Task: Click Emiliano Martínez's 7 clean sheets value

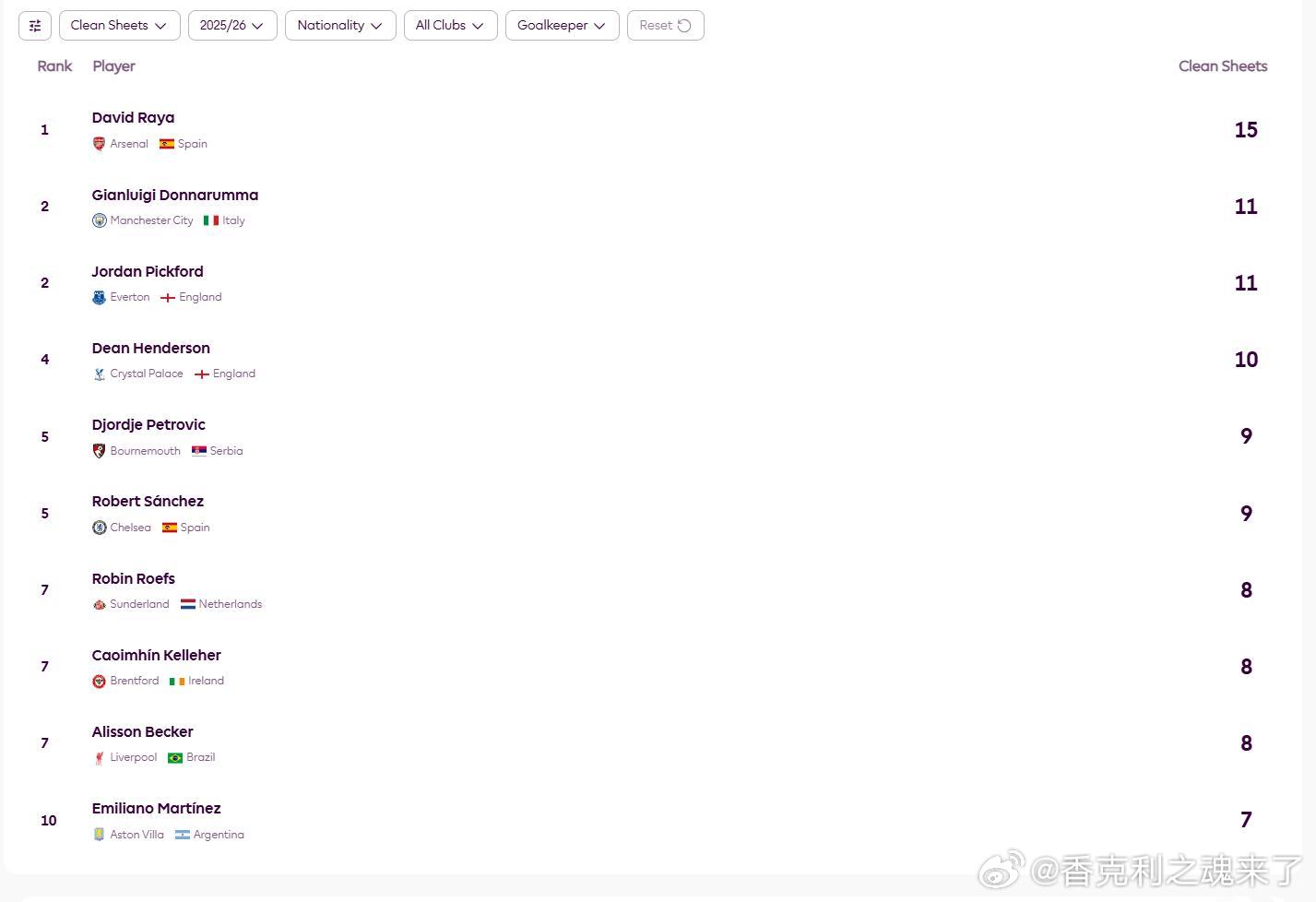Action: [1246, 820]
